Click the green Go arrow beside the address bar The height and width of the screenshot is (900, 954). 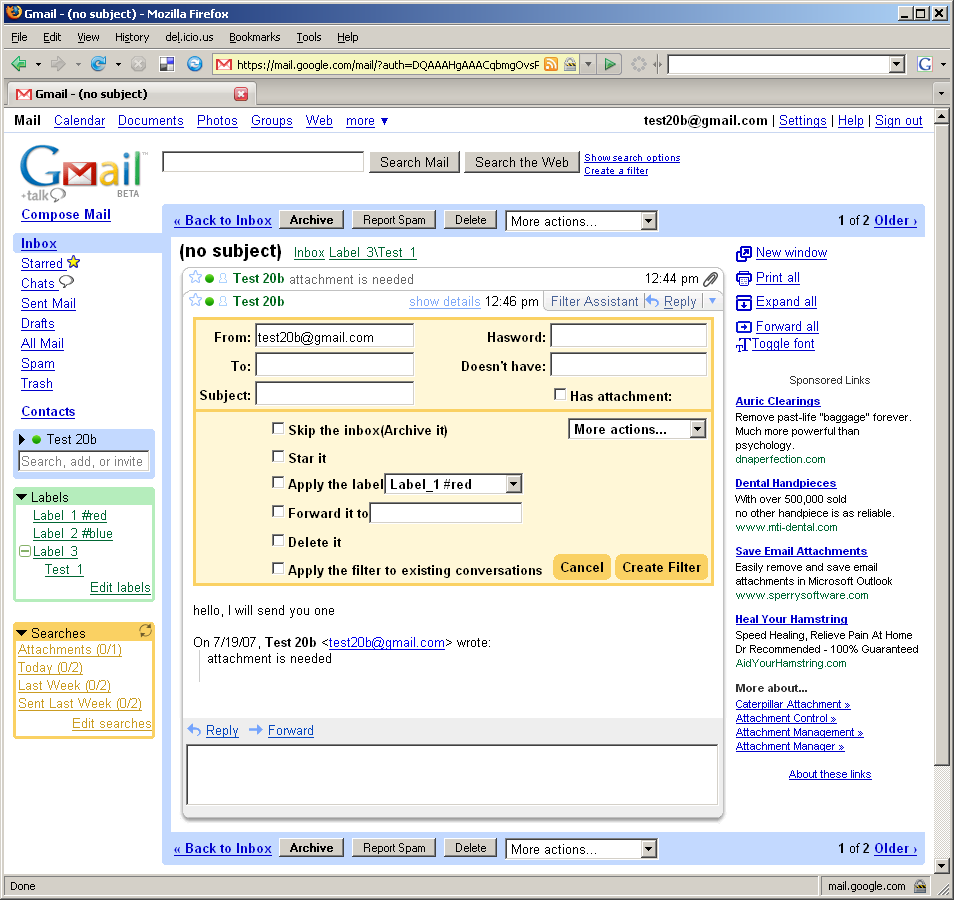[x=610, y=64]
